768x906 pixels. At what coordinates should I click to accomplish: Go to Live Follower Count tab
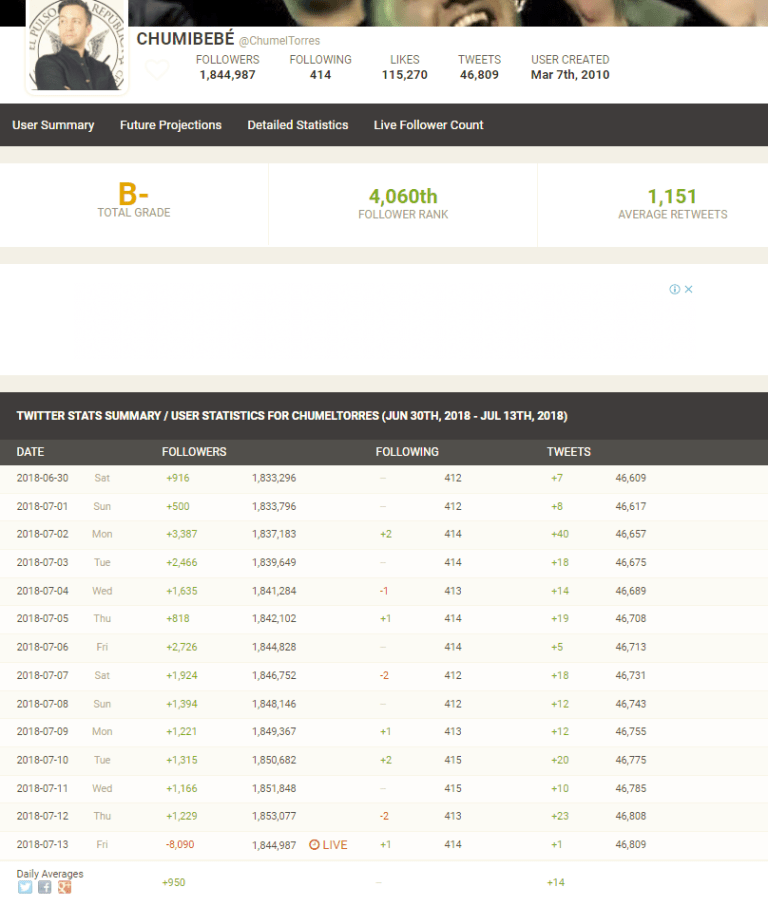click(x=428, y=125)
